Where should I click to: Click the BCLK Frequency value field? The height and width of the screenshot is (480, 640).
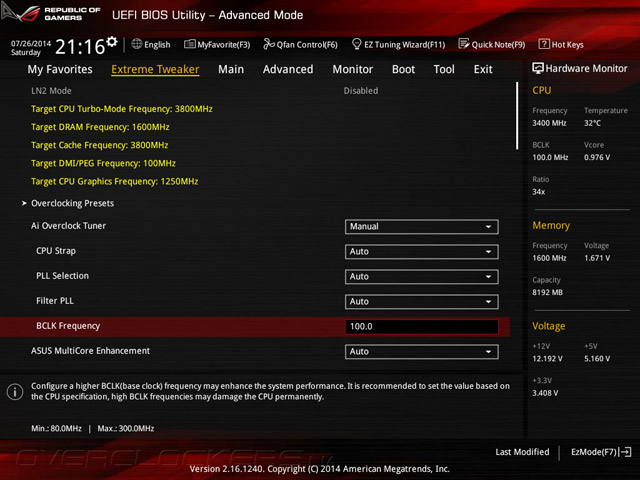pos(422,327)
